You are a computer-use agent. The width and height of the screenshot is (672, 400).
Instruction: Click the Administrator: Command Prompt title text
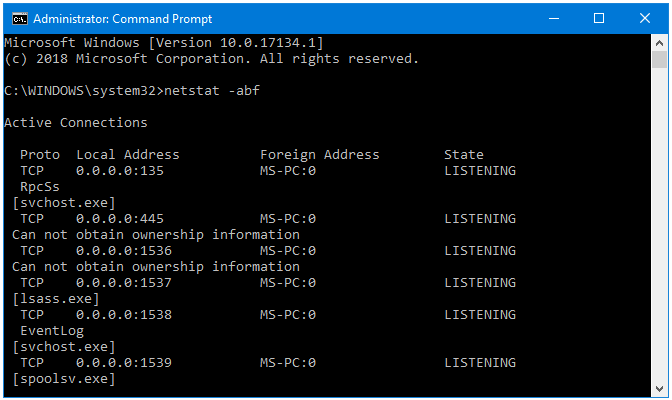coord(123,19)
